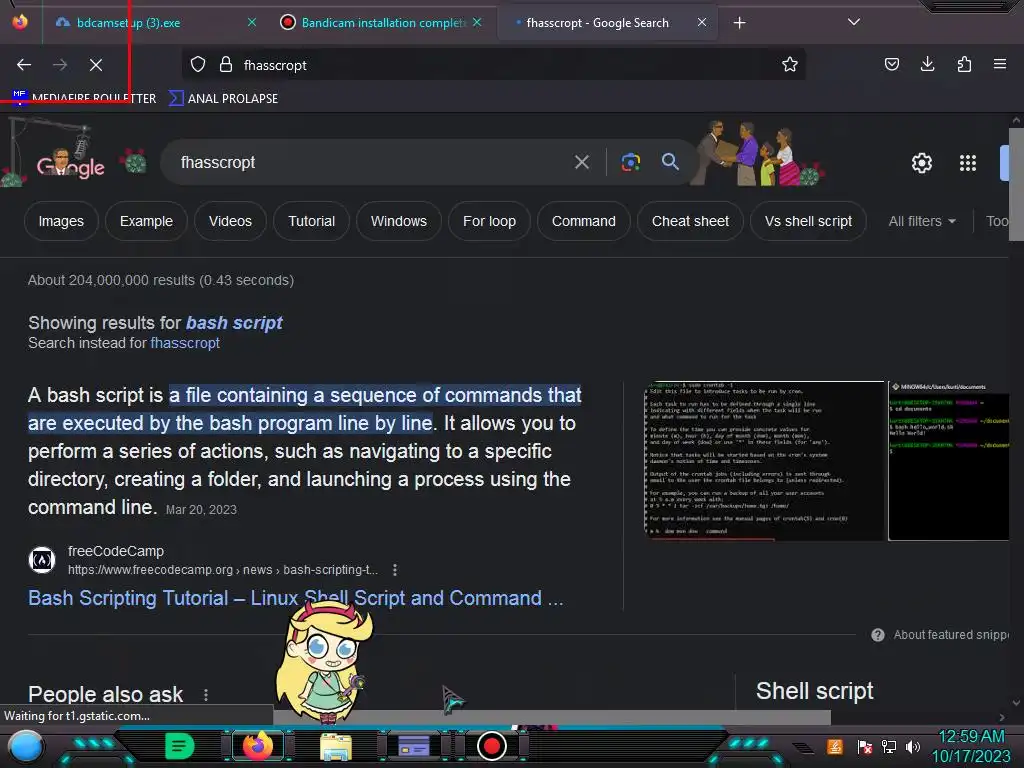
Task: Open the system volume speaker icon
Action: (x=912, y=746)
